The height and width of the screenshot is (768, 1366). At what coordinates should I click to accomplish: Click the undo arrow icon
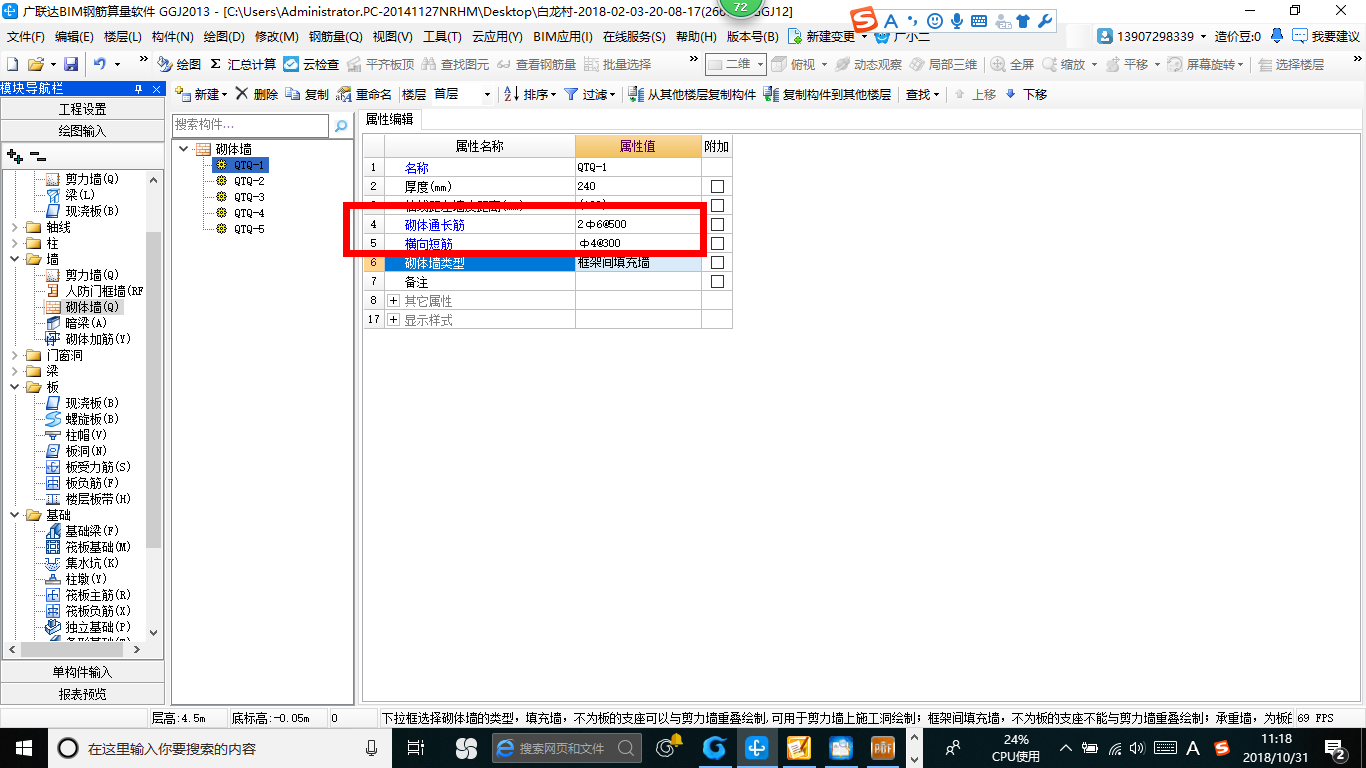[100, 64]
